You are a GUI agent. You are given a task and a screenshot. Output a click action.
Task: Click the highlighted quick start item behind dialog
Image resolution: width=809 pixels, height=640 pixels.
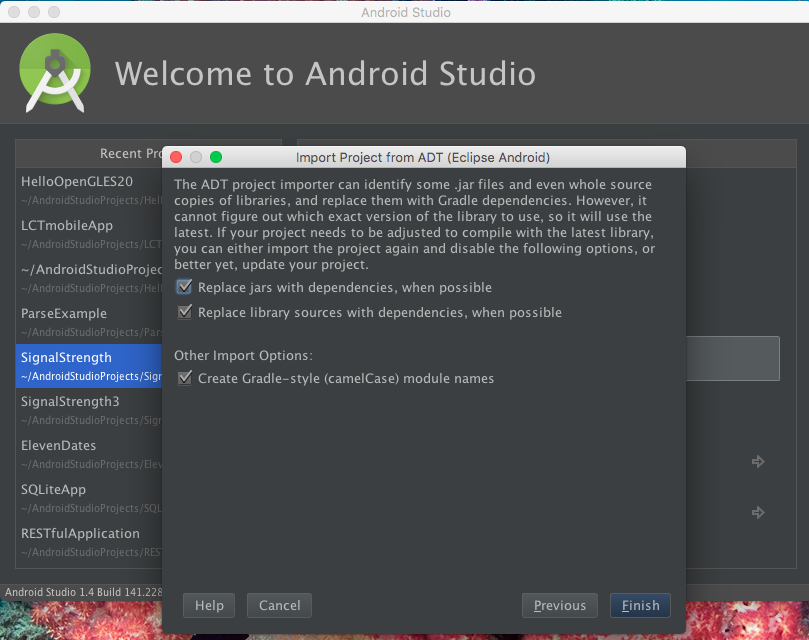pos(733,359)
